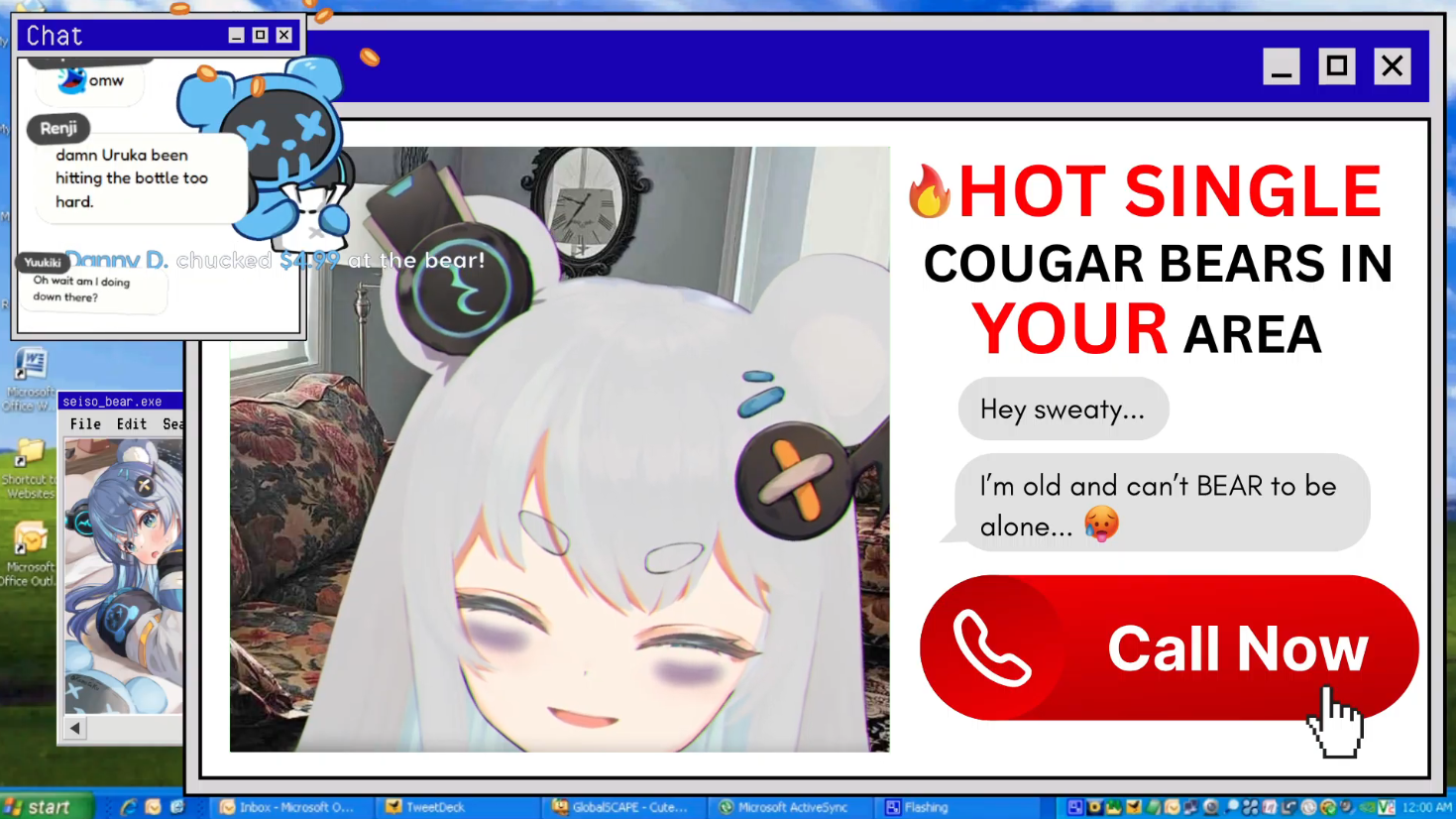Click the Chat window title text
The height and width of the screenshot is (819, 1456).
(55, 36)
